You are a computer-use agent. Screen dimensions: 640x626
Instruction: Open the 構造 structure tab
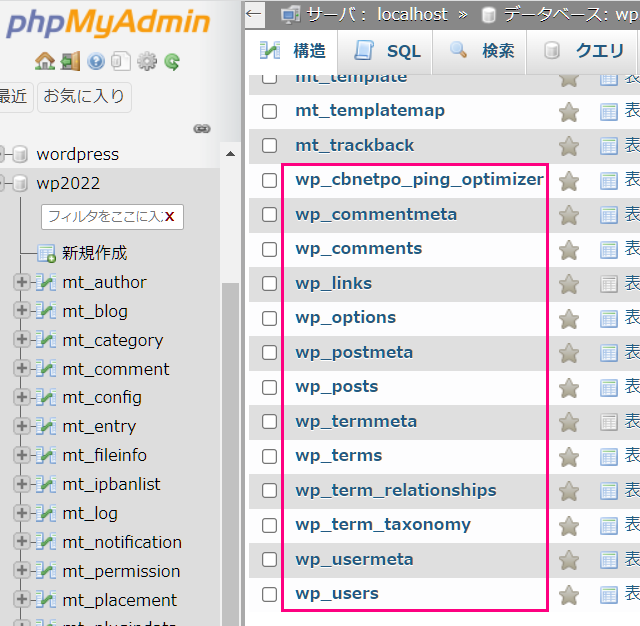pyautogui.click(x=292, y=51)
